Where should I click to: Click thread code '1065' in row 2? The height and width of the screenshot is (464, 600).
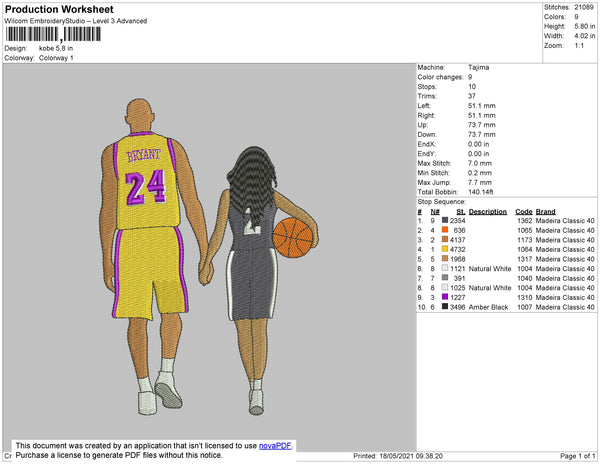(x=525, y=230)
